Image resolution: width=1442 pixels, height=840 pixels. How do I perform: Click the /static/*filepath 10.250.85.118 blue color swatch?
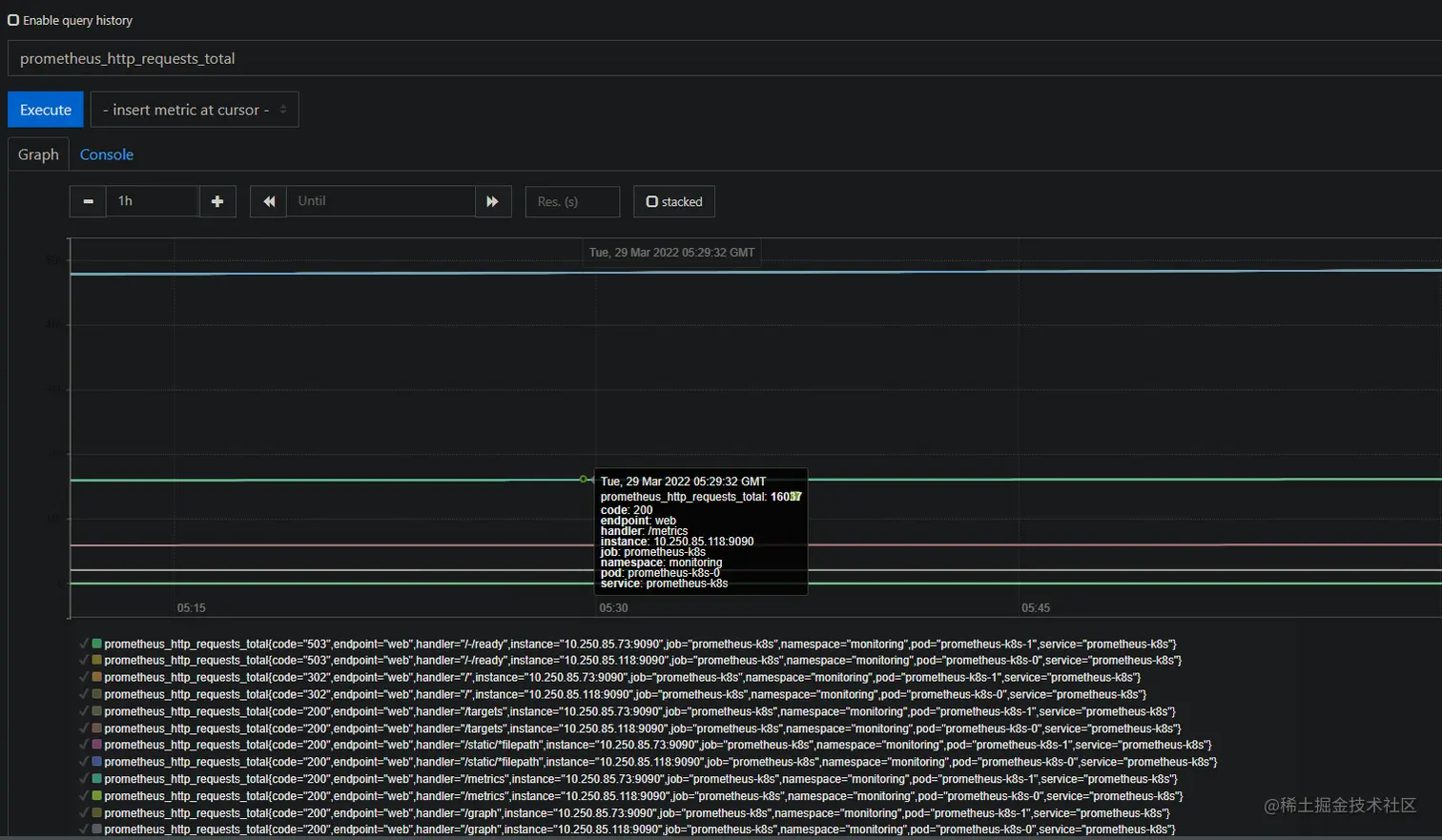tap(96, 762)
